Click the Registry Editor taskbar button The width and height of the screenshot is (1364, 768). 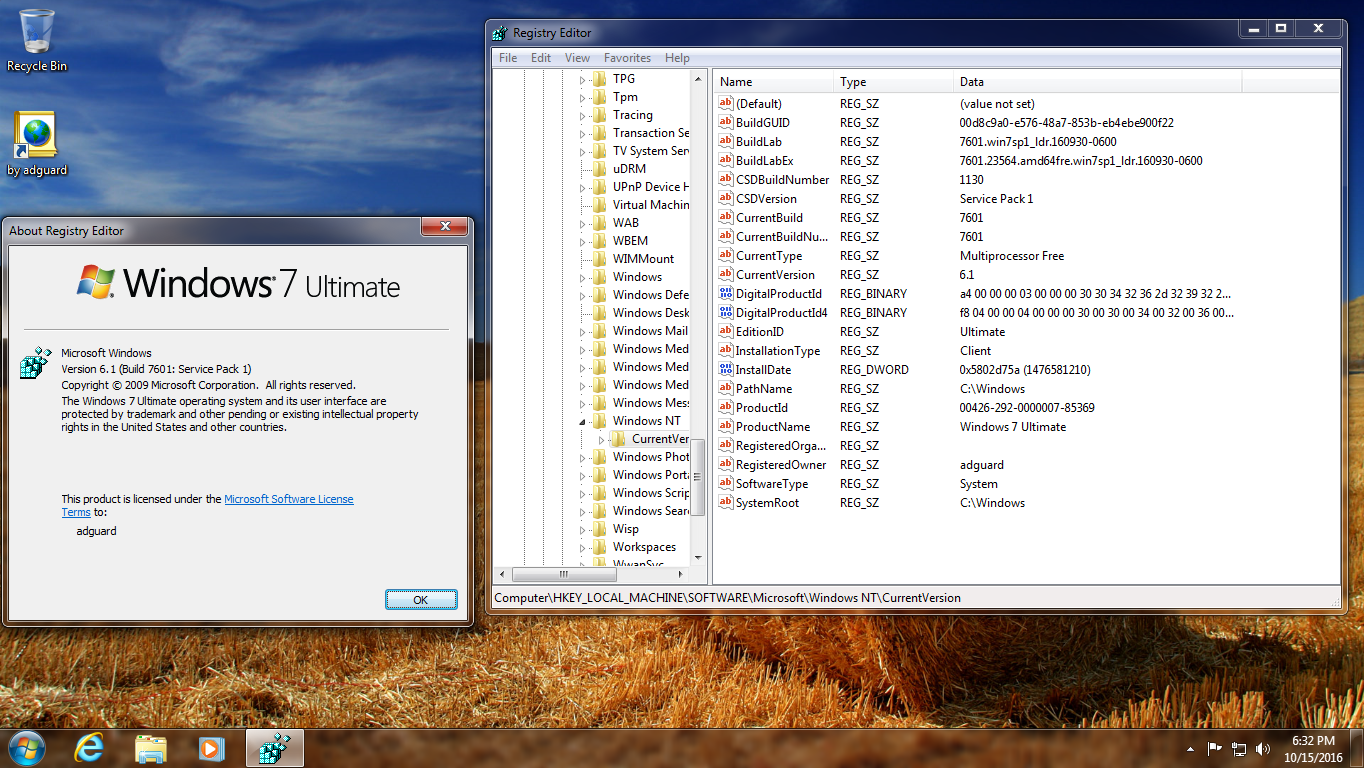pyautogui.click(x=274, y=748)
